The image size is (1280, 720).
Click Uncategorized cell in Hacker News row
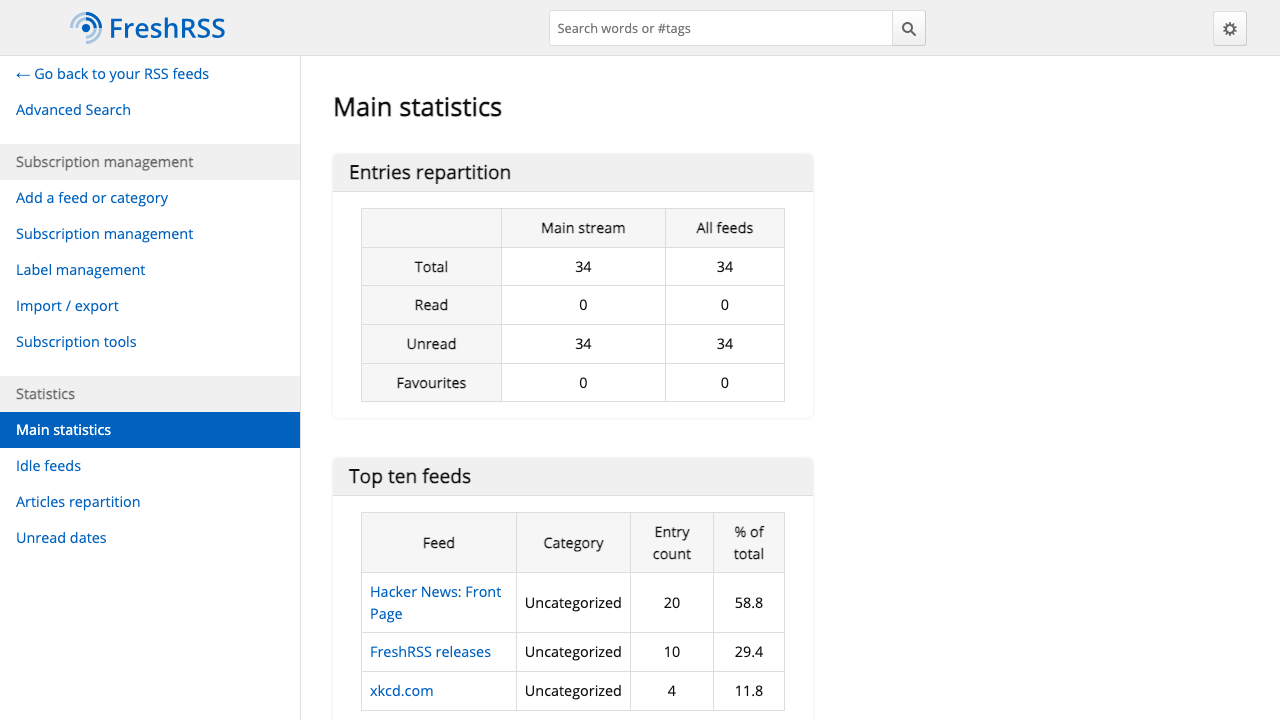pyautogui.click(x=573, y=603)
